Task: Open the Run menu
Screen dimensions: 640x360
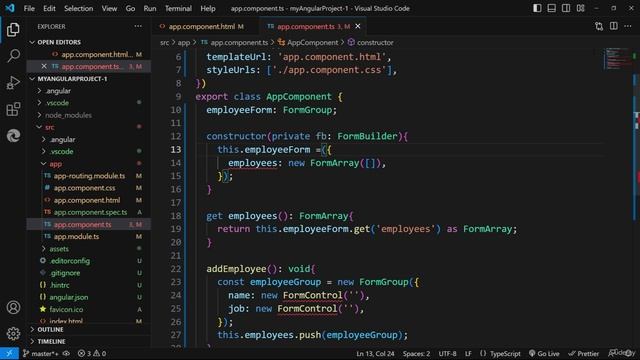Action: tap(150, 8)
